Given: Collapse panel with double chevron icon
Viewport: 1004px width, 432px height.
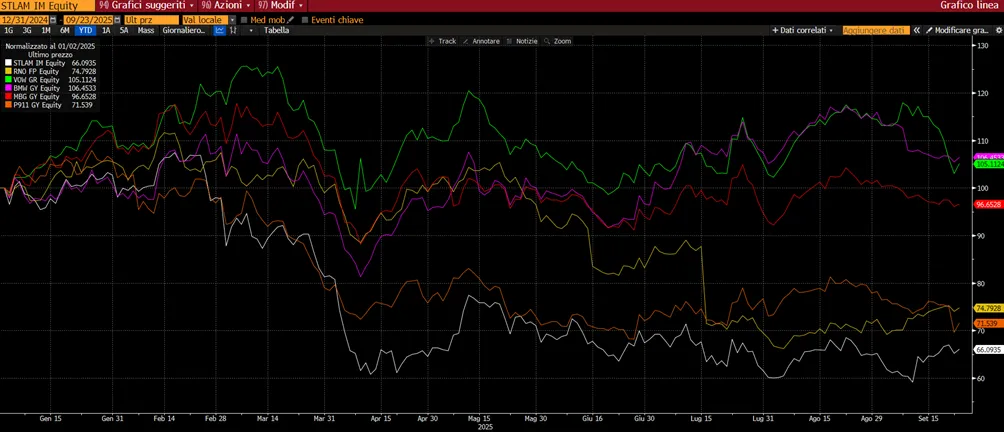Looking at the screenshot, I should [x=916, y=30].
